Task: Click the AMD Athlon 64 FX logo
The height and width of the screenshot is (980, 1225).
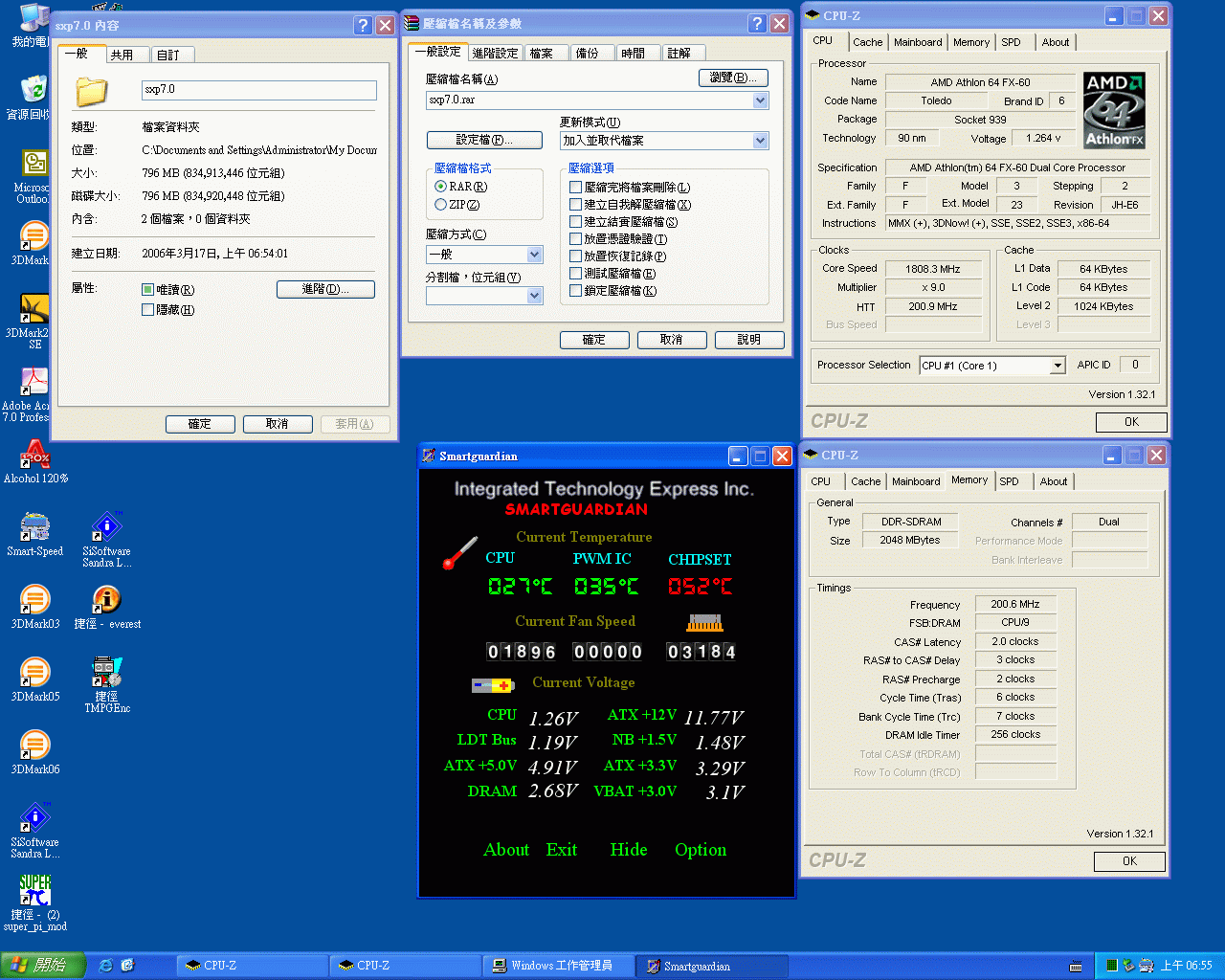Action: point(1114,111)
